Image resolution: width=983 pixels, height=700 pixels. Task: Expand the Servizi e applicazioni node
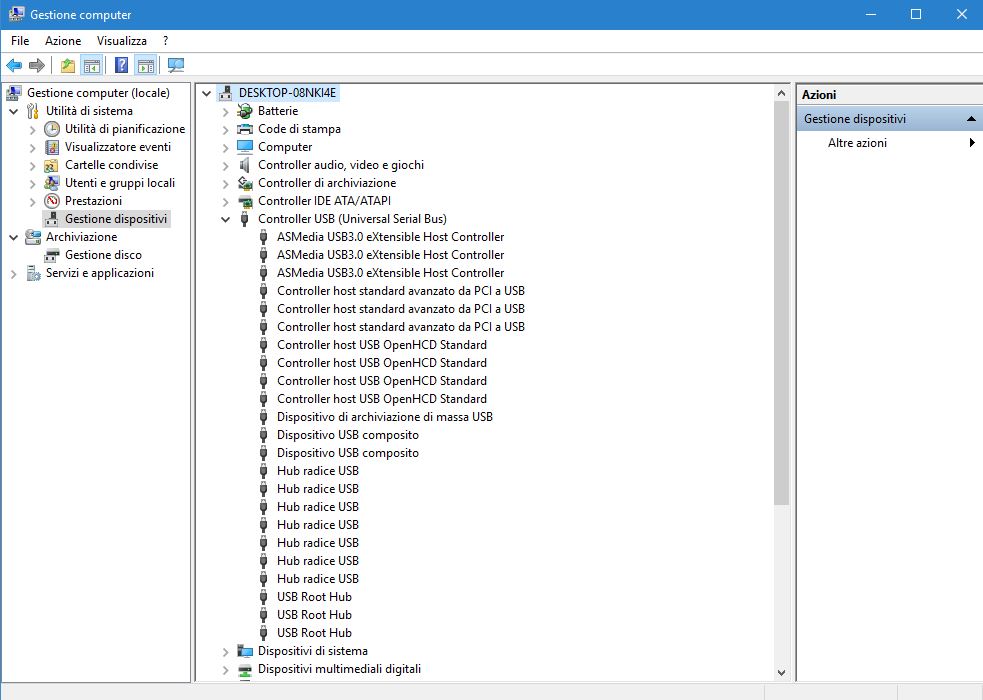coord(14,274)
